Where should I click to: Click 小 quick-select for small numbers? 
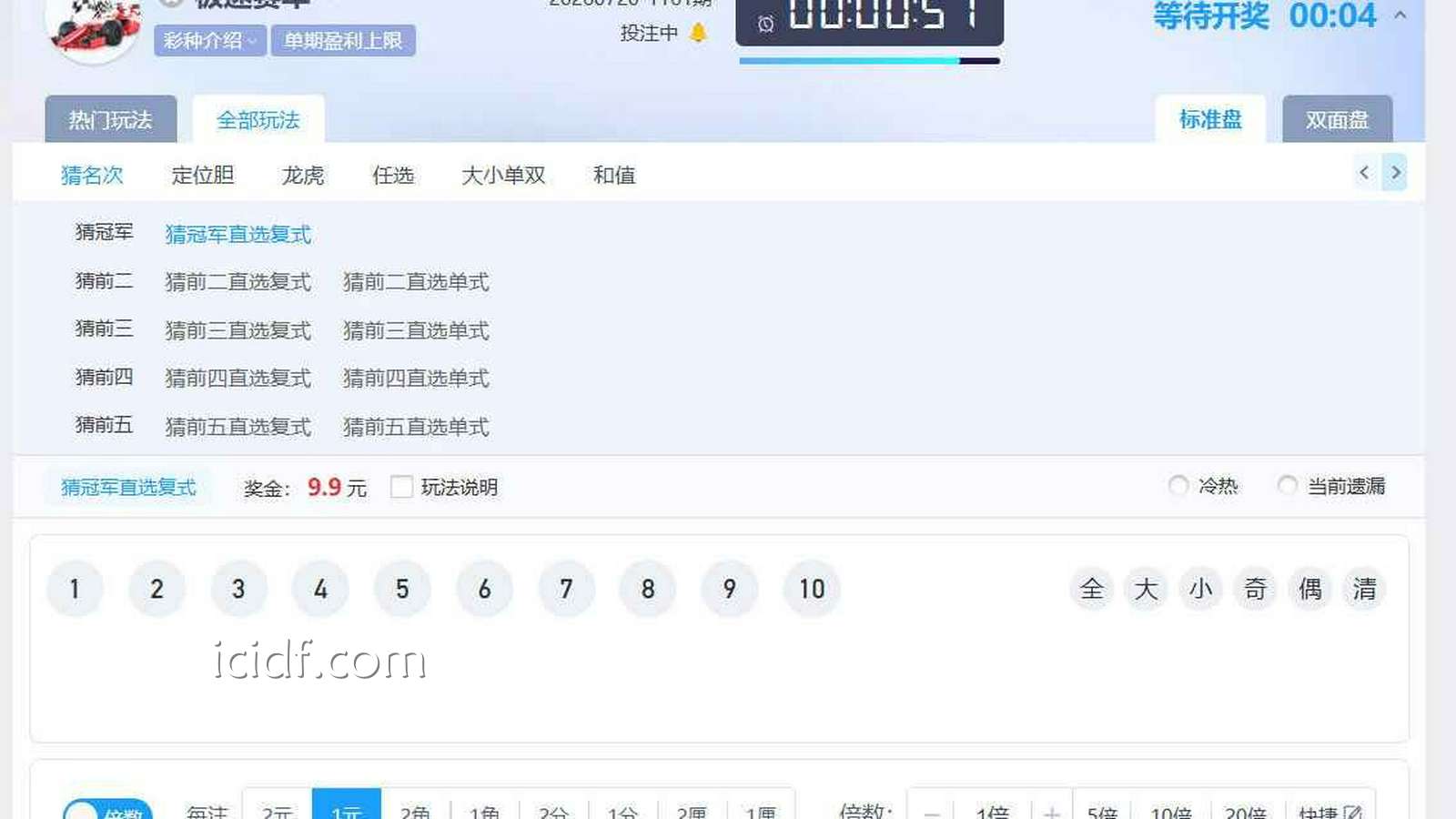coord(1201,589)
